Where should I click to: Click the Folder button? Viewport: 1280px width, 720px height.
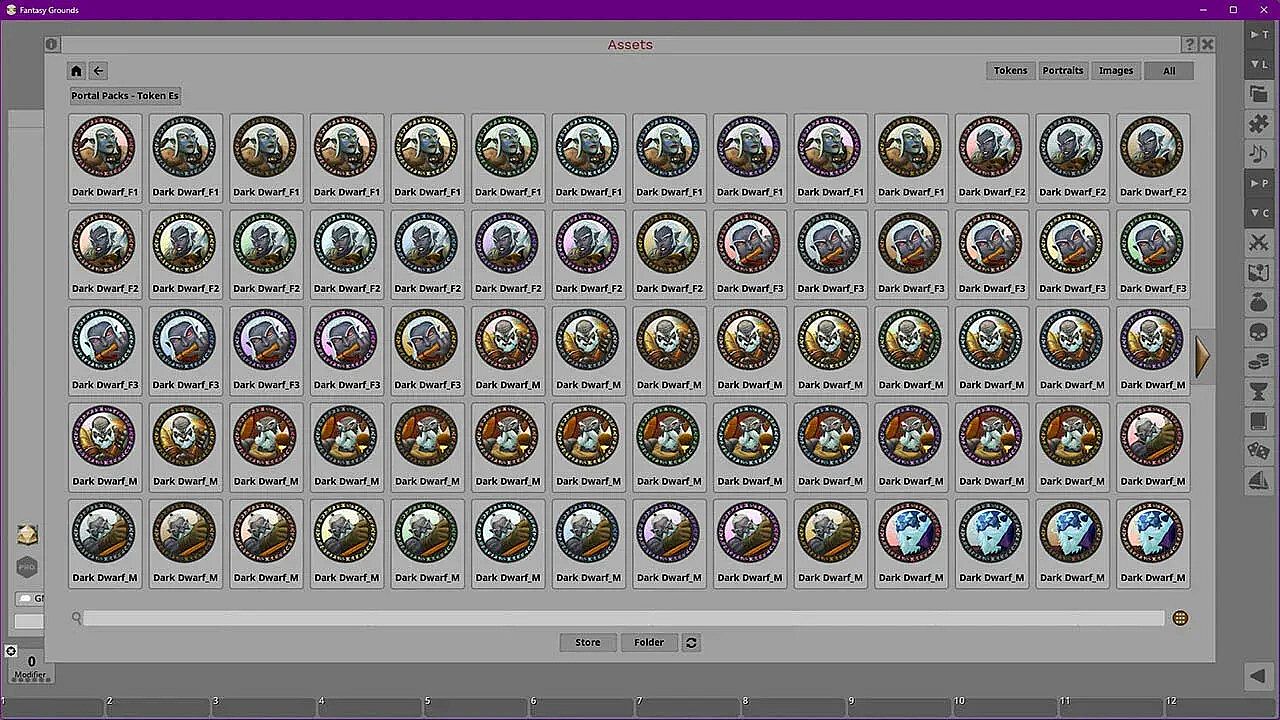coord(648,643)
